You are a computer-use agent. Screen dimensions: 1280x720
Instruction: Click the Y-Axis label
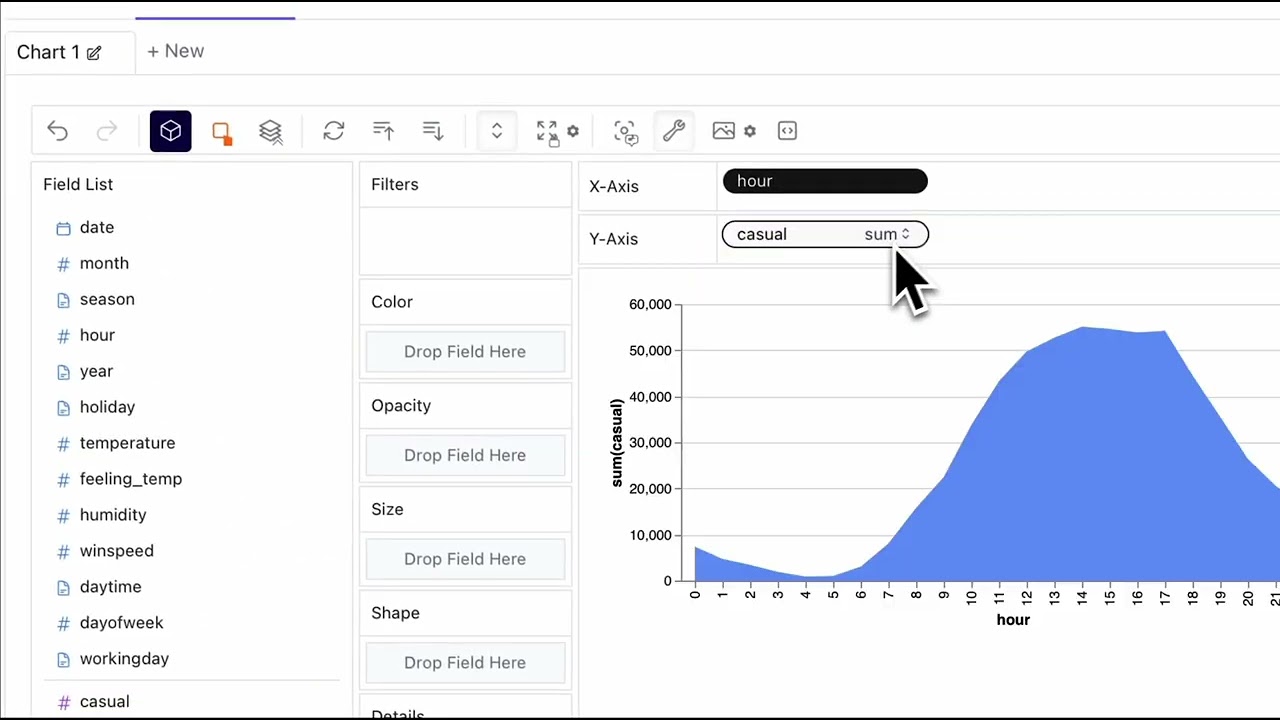click(x=614, y=239)
